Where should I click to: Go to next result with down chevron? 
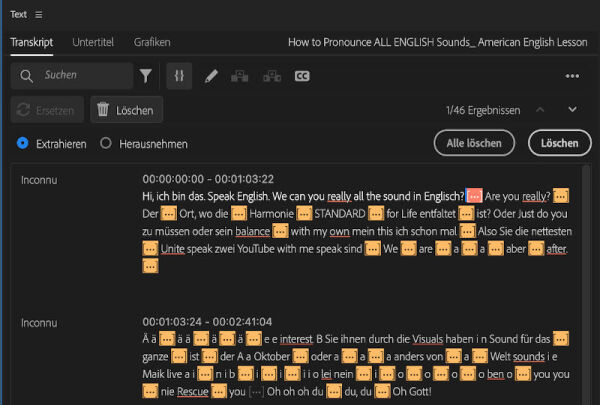572,110
